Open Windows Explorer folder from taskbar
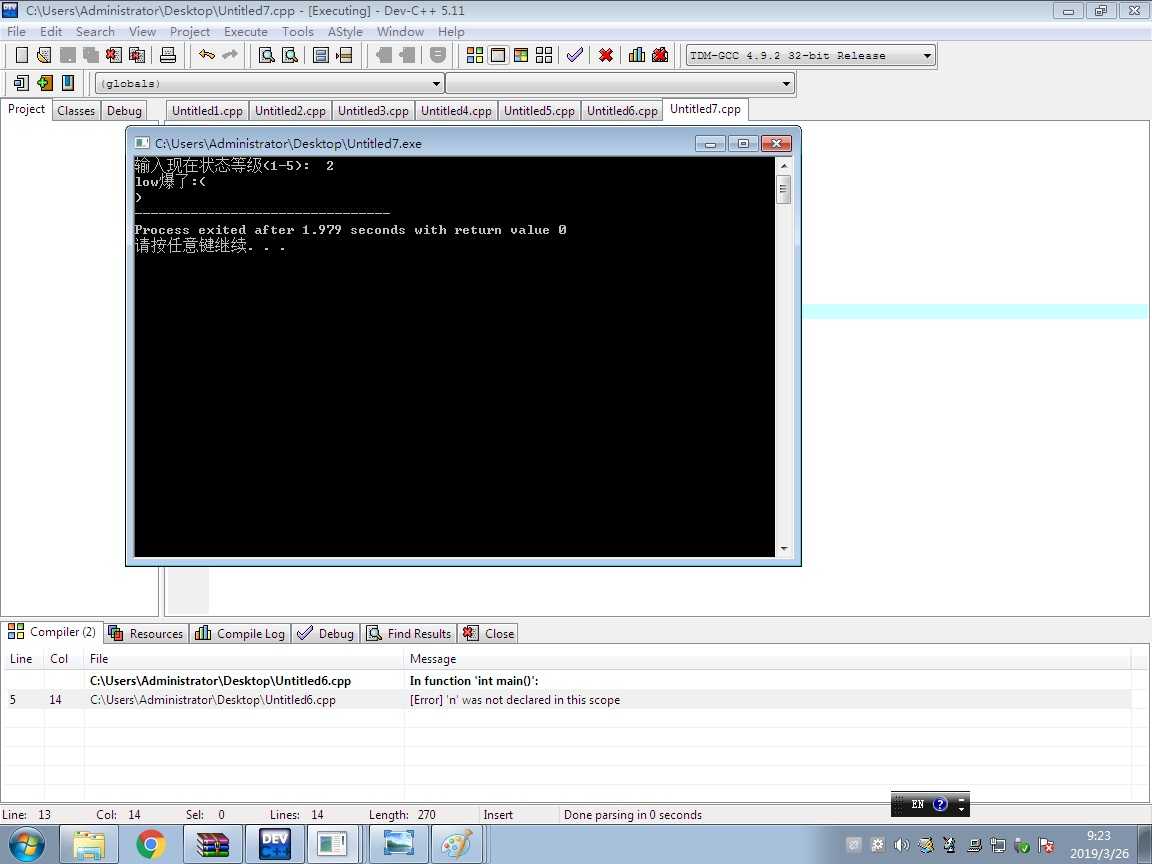The image size is (1152, 864). (x=89, y=844)
